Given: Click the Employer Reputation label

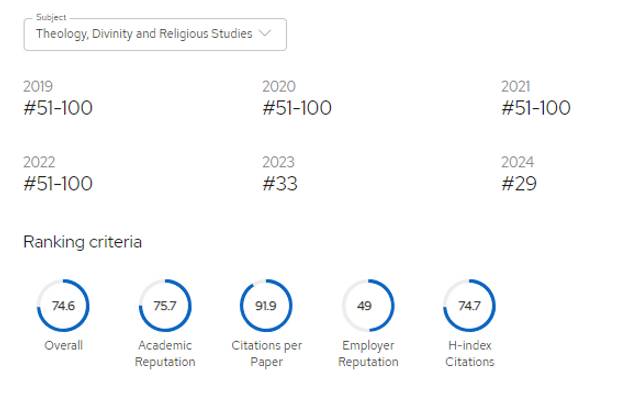Looking at the screenshot, I should [368, 354].
